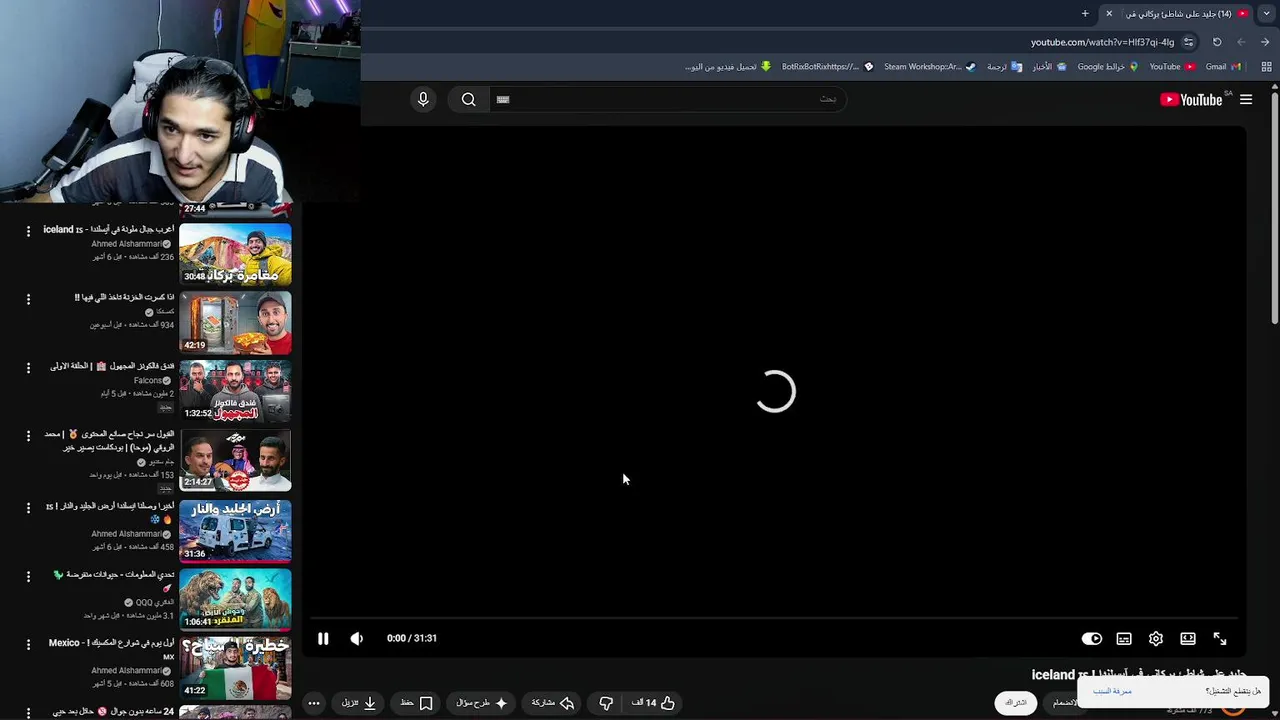This screenshot has height=720, width=1280.
Task: Dislike the video with thumbs down
Action: point(606,703)
